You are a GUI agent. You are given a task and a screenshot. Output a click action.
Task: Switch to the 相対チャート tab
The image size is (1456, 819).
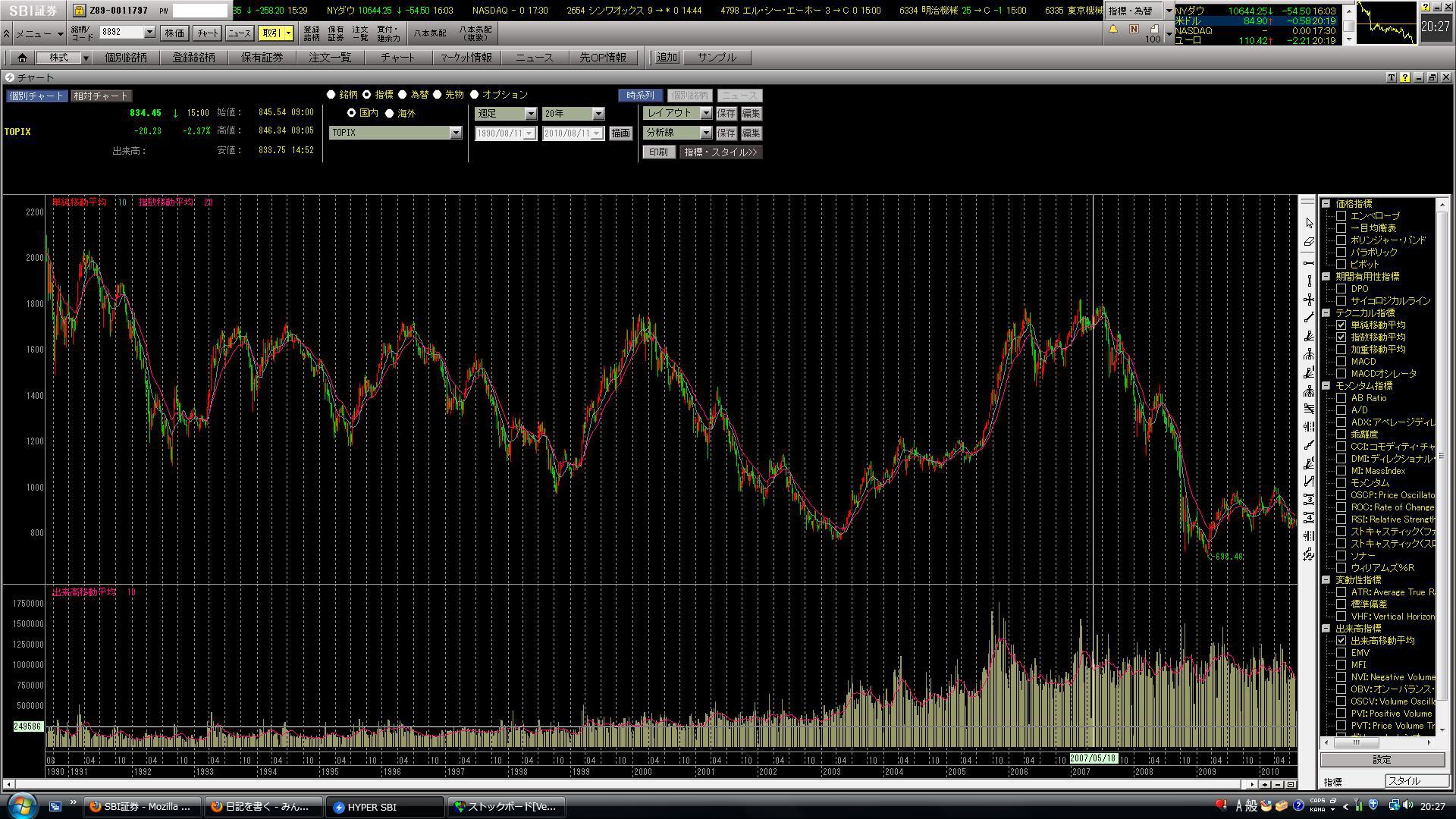[x=101, y=96]
